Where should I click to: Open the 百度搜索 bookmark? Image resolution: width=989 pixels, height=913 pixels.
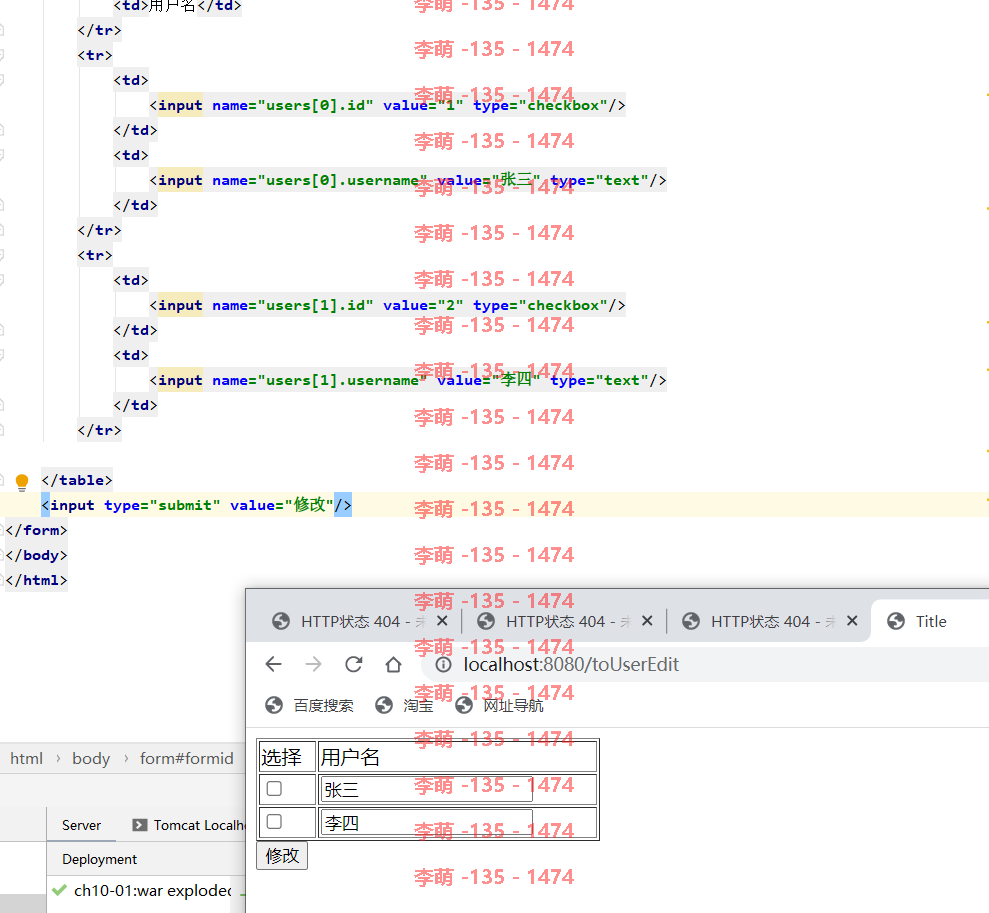(x=309, y=706)
